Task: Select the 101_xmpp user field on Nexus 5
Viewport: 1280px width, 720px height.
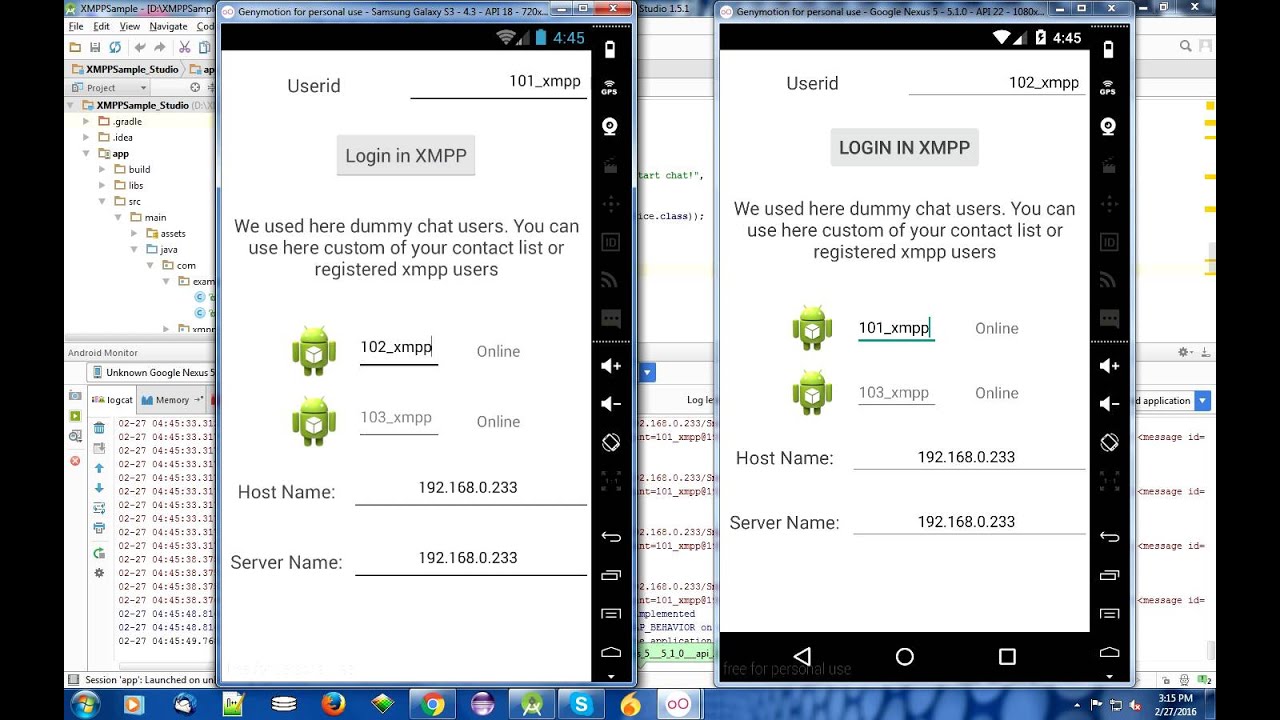Action: click(896, 328)
